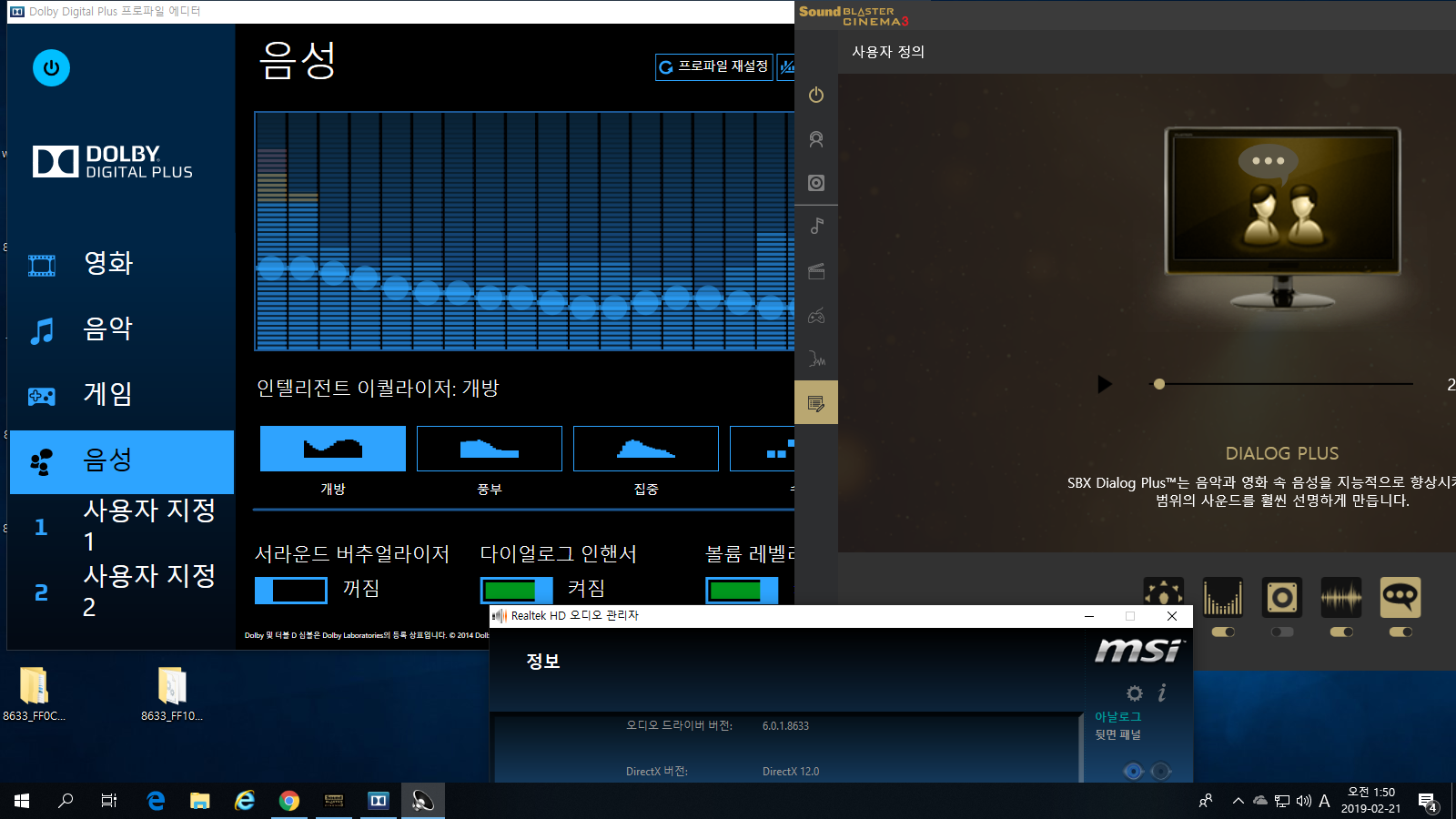Toggle the Dolby Digital Plus power button
This screenshot has width=1456, height=819.
[51, 67]
